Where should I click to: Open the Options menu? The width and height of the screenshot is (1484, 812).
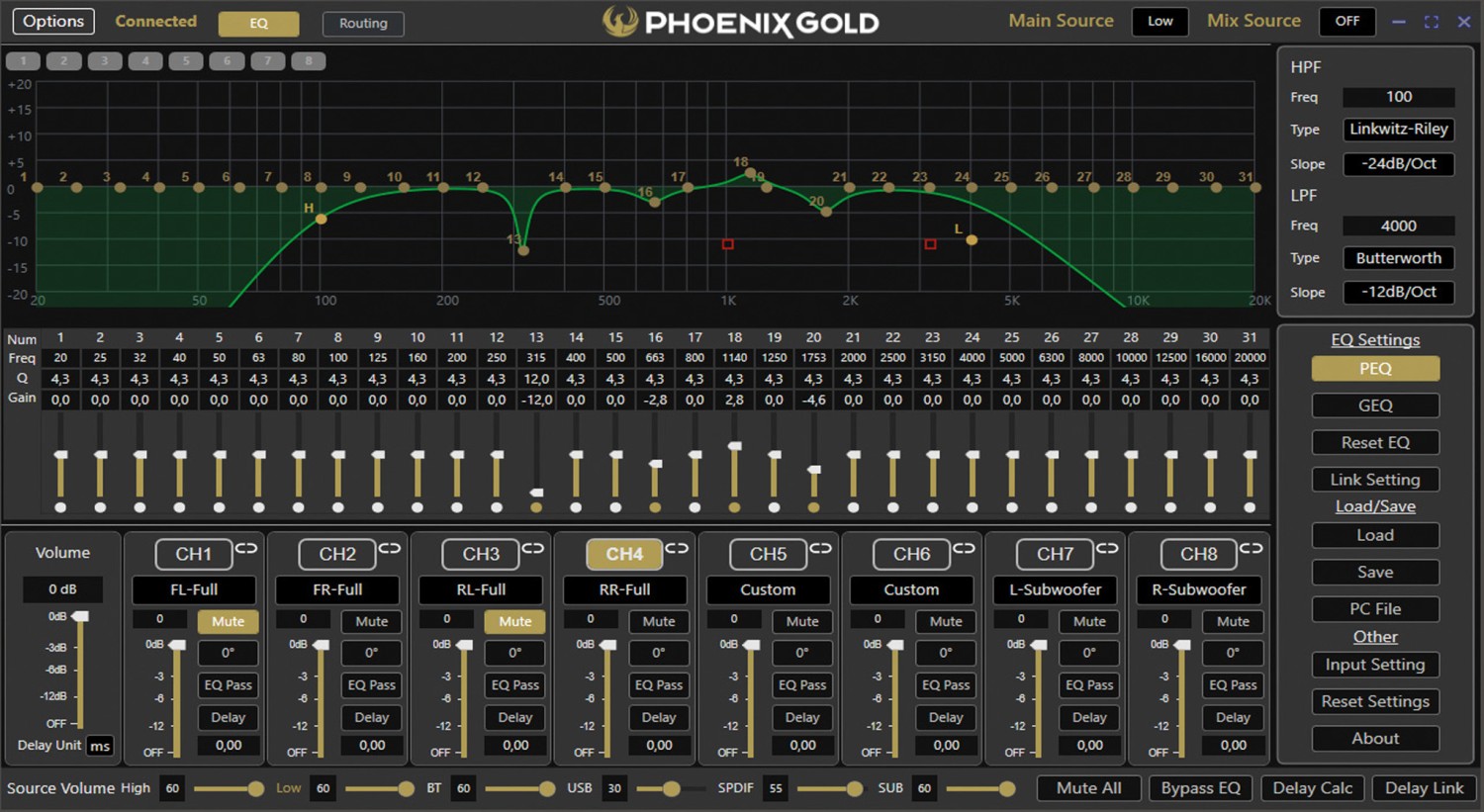53,21
